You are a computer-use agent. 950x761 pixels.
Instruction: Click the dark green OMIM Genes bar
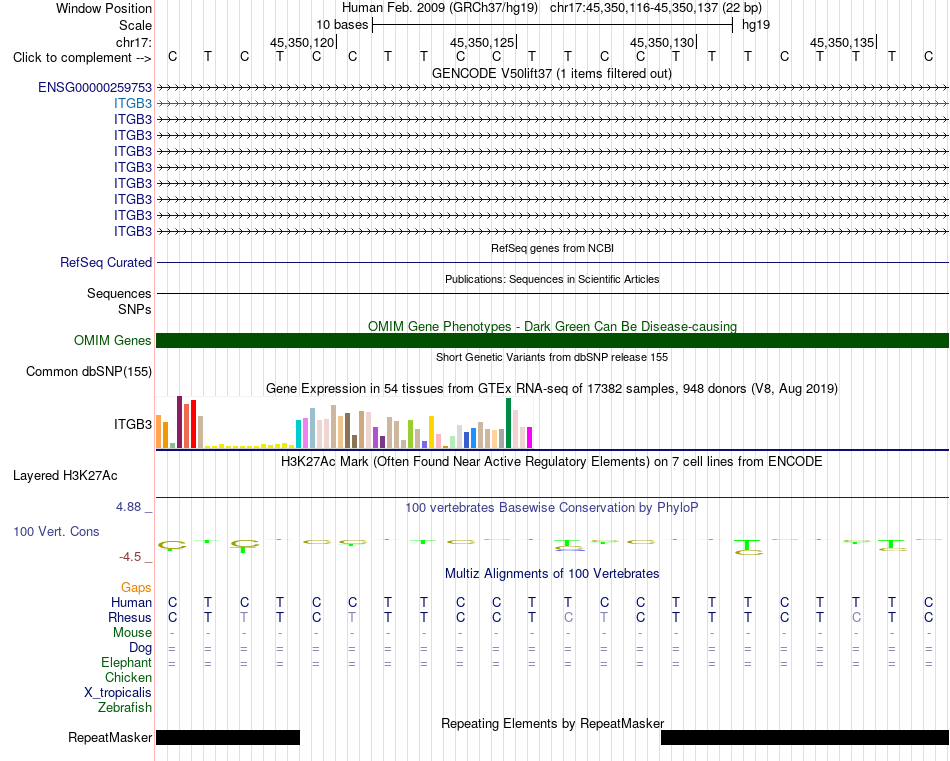coord(553,341)
